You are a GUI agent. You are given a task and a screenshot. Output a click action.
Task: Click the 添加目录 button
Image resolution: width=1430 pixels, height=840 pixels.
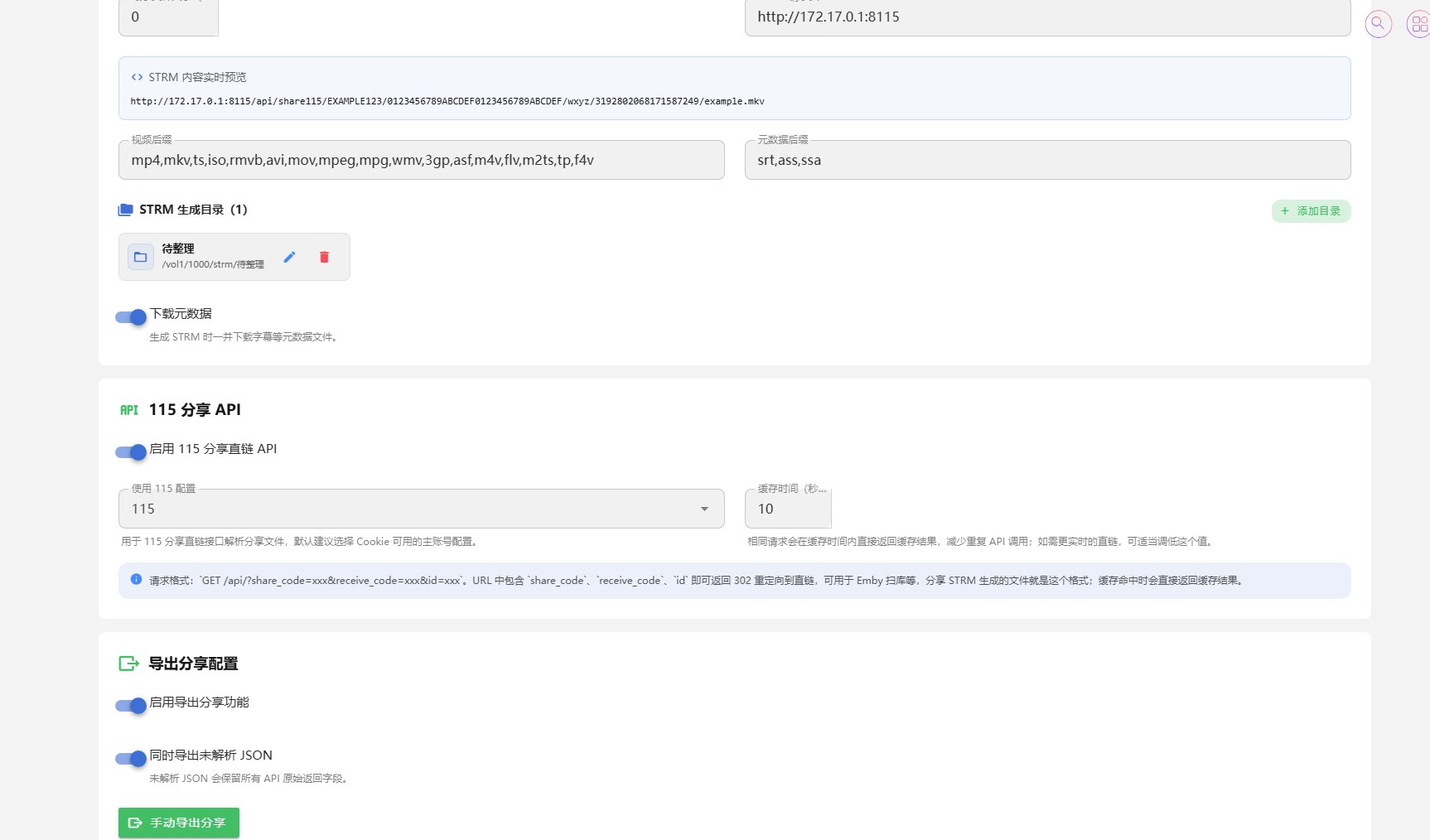pyautogui.click(x=1312, y=211)
